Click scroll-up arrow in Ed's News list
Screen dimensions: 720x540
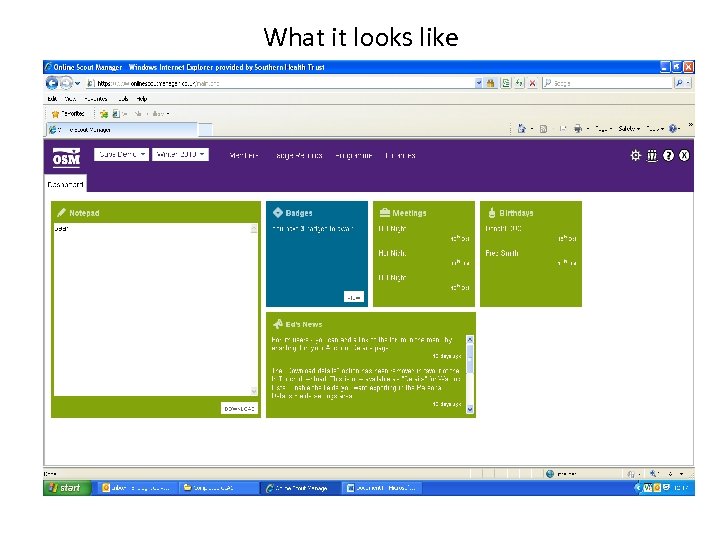[469, 339]
